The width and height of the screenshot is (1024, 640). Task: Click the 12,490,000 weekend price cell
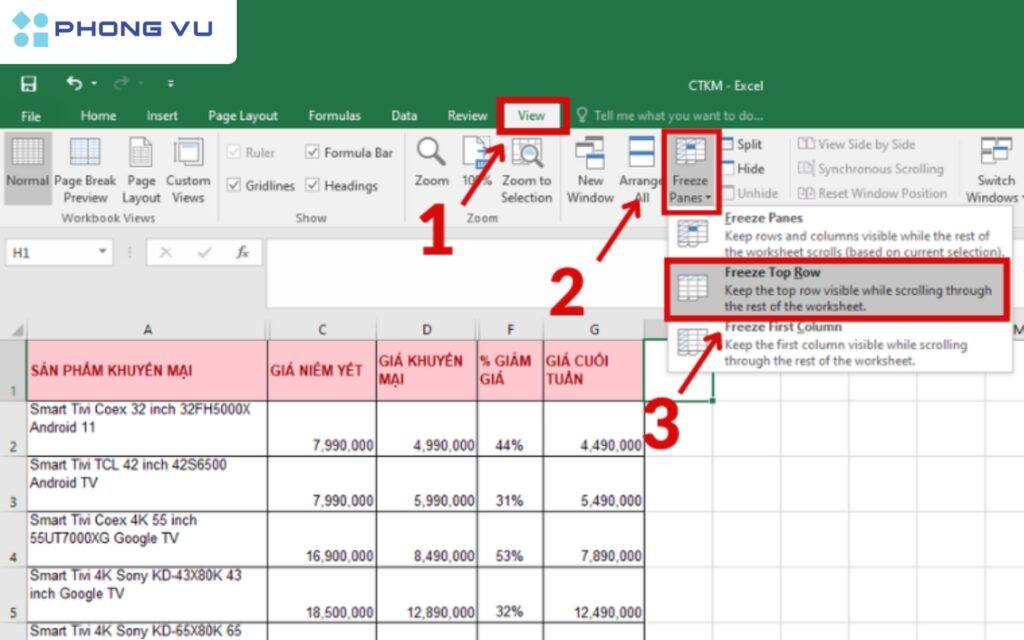point(594,595)
